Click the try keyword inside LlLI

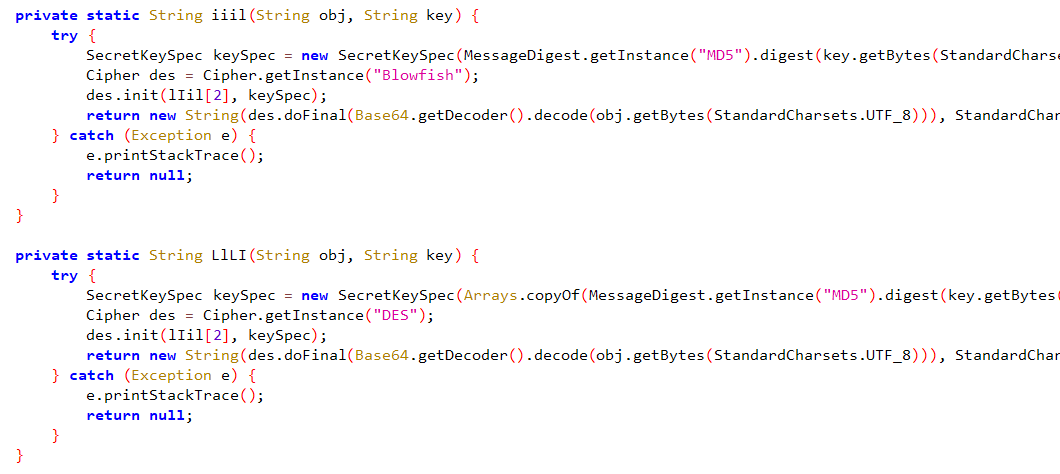[64, 276]
